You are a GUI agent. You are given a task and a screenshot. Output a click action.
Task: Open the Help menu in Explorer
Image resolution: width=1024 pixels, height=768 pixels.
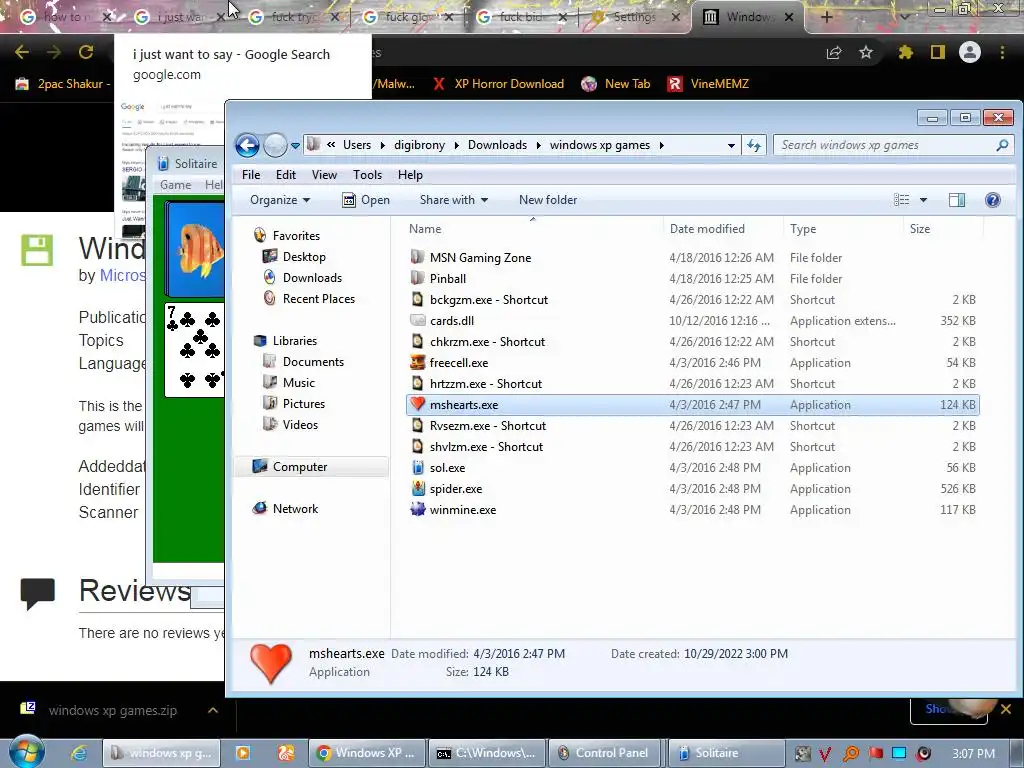pyautogui.click(x=410, y=175)
